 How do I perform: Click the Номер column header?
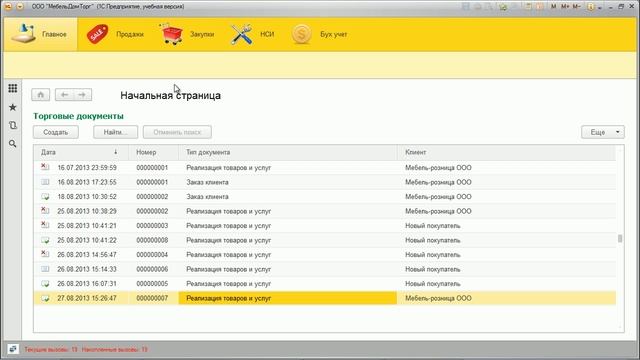click(x=153, y=152)
